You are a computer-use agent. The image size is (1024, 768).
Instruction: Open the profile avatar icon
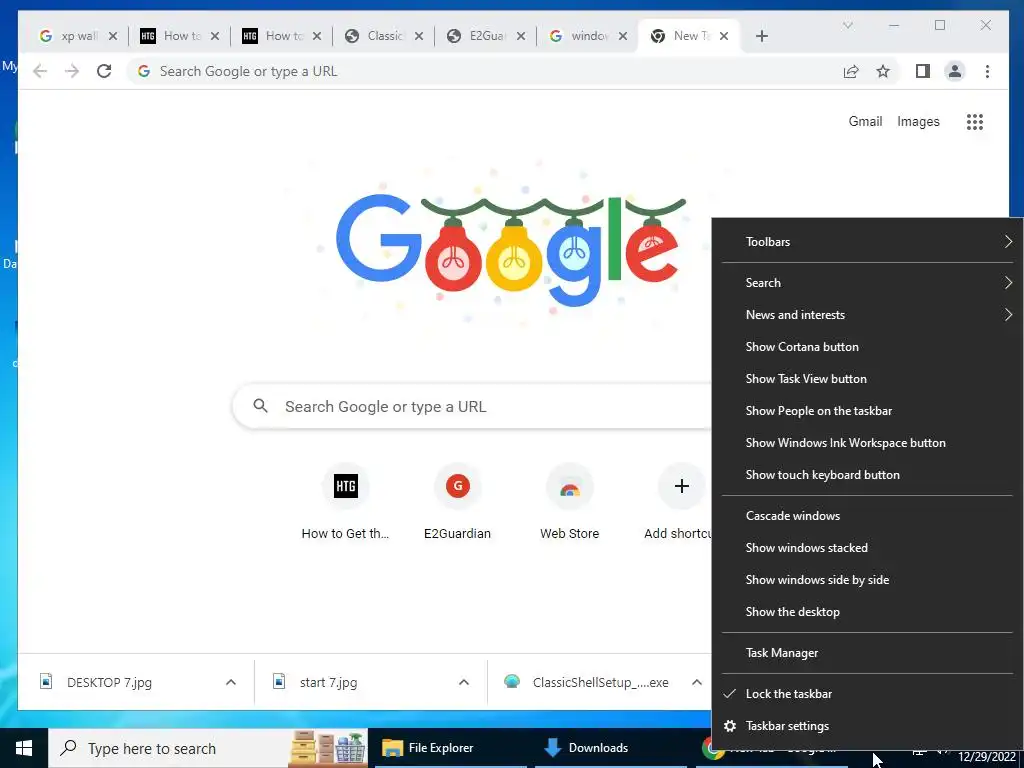tap(955, 71)
